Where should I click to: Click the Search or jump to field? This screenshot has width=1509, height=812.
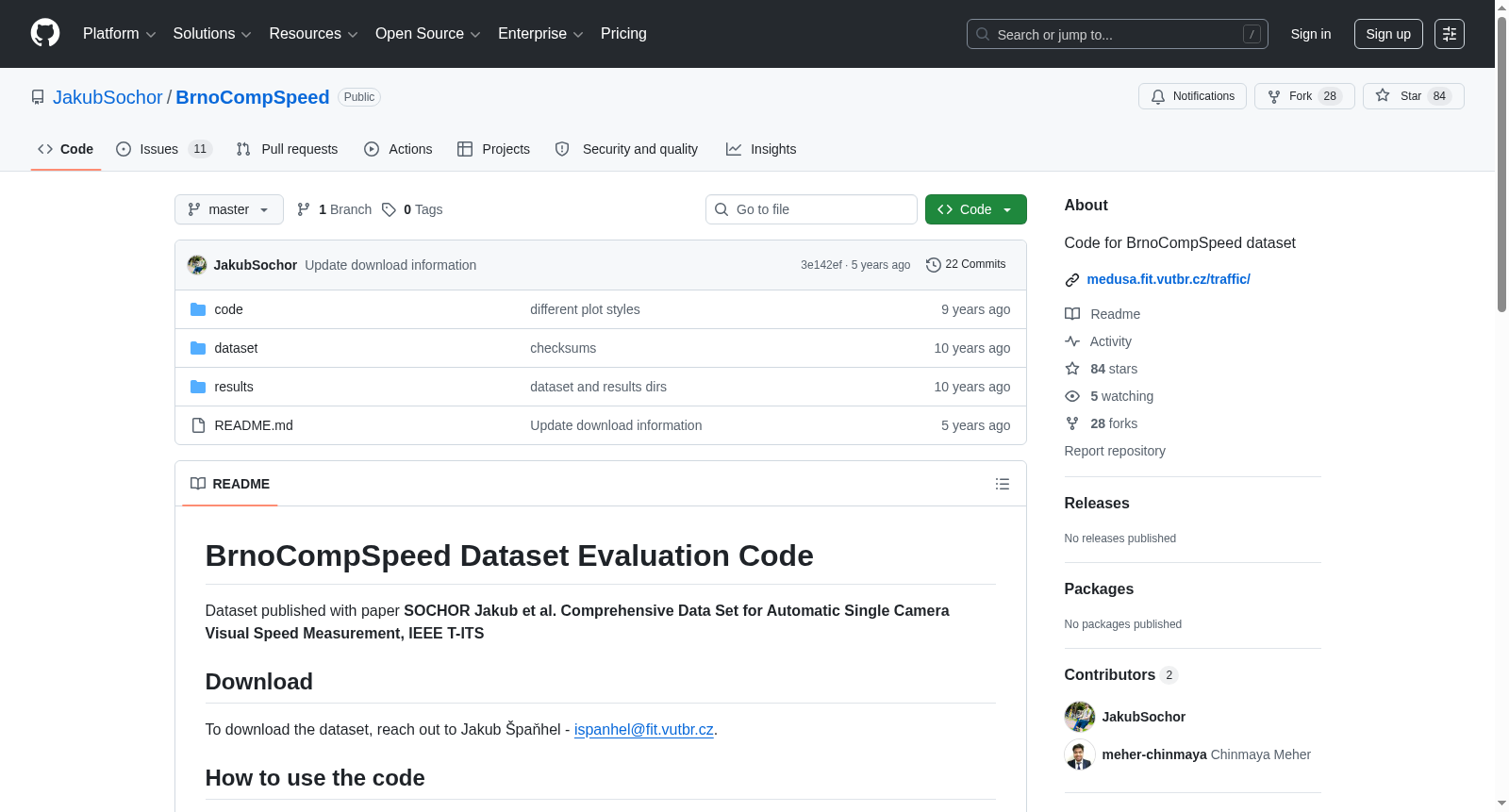tap(1118, 34)
